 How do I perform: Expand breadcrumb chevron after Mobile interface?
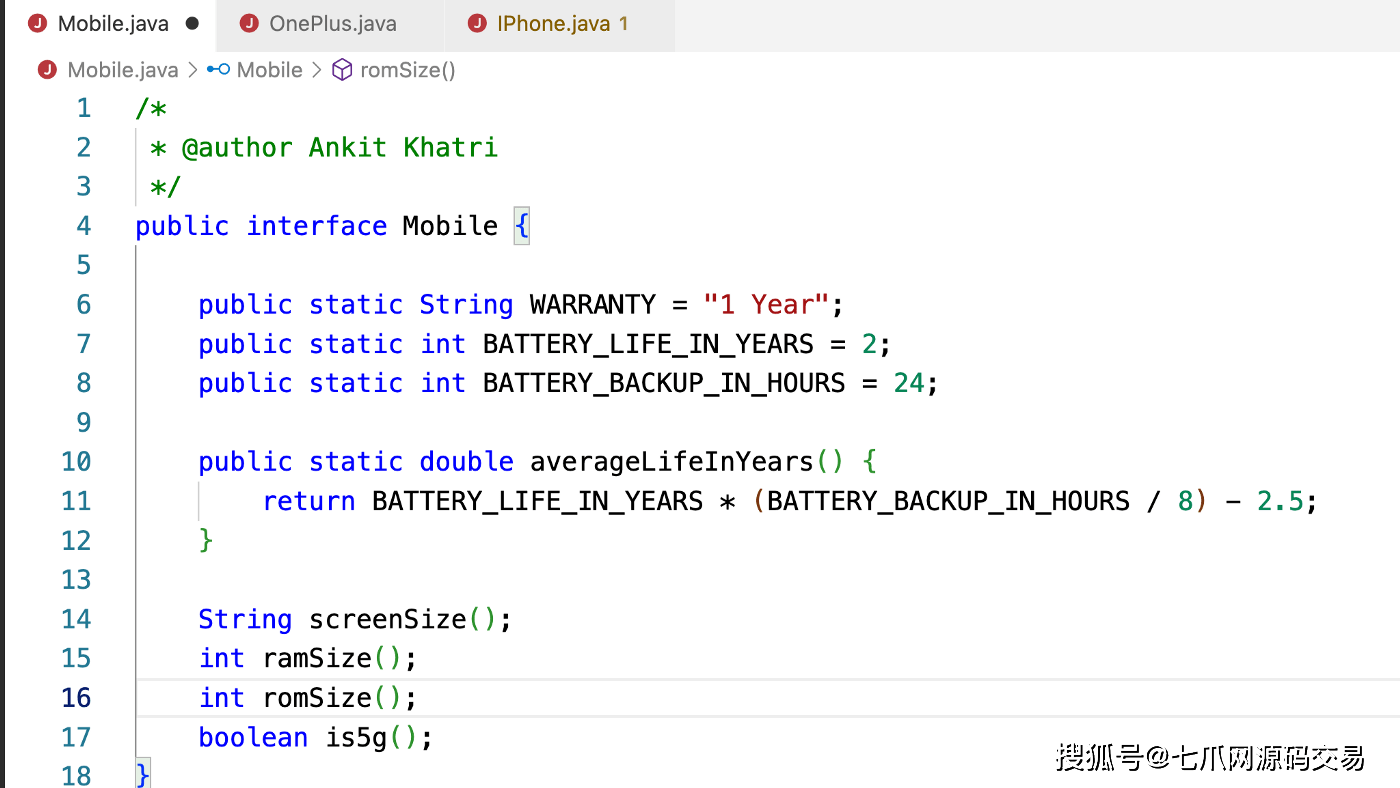pyautogui.click(x=317, y=70)
